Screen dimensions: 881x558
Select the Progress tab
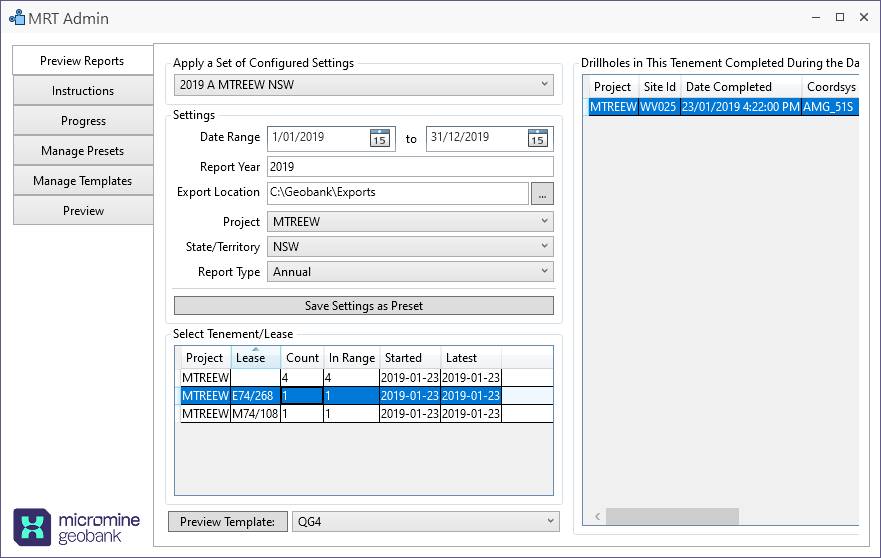click(83, 121)
